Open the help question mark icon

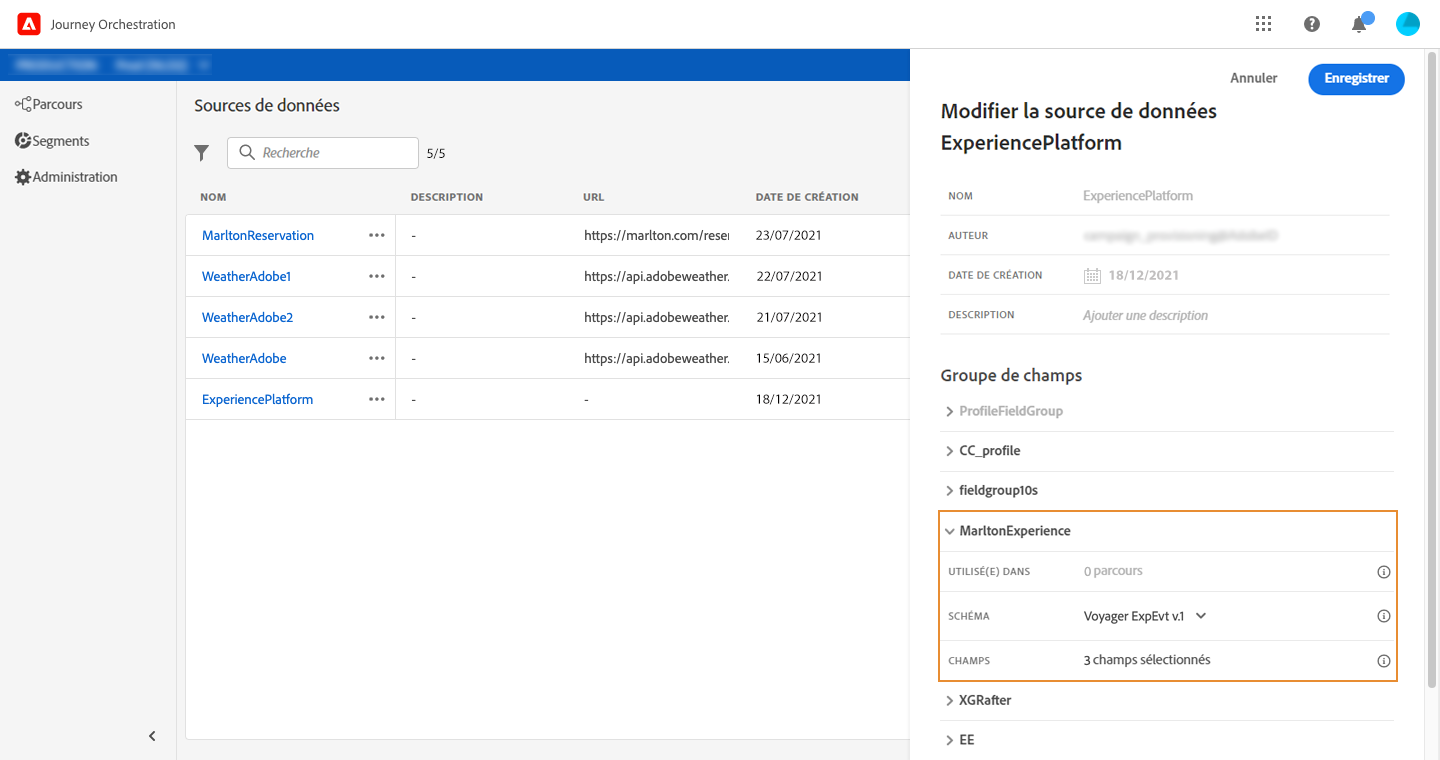[1312, 24]
